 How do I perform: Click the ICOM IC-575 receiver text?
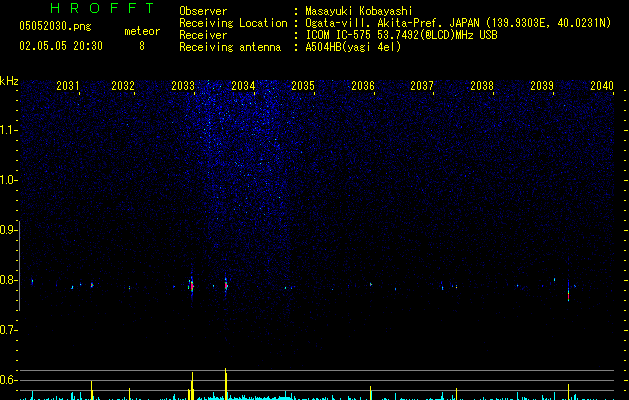(402, 35)
